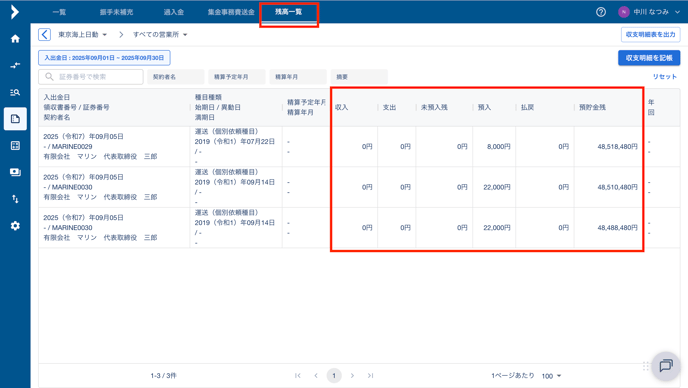Open the transfer arrows sidebar icon

[x=15, y=65]
